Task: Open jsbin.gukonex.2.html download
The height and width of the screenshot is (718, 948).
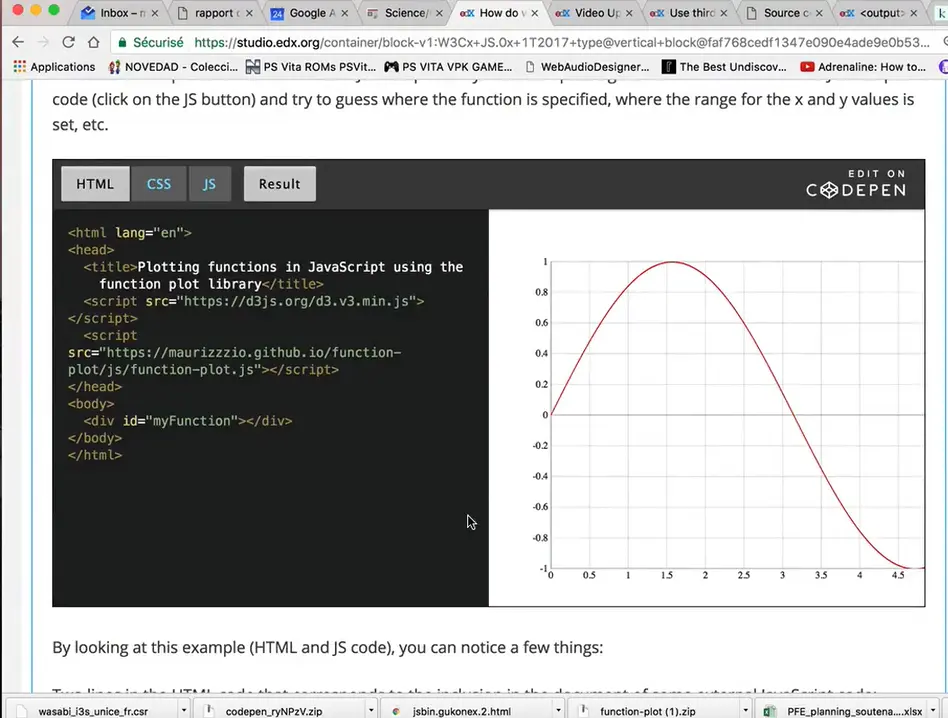Action: (461, 711)
